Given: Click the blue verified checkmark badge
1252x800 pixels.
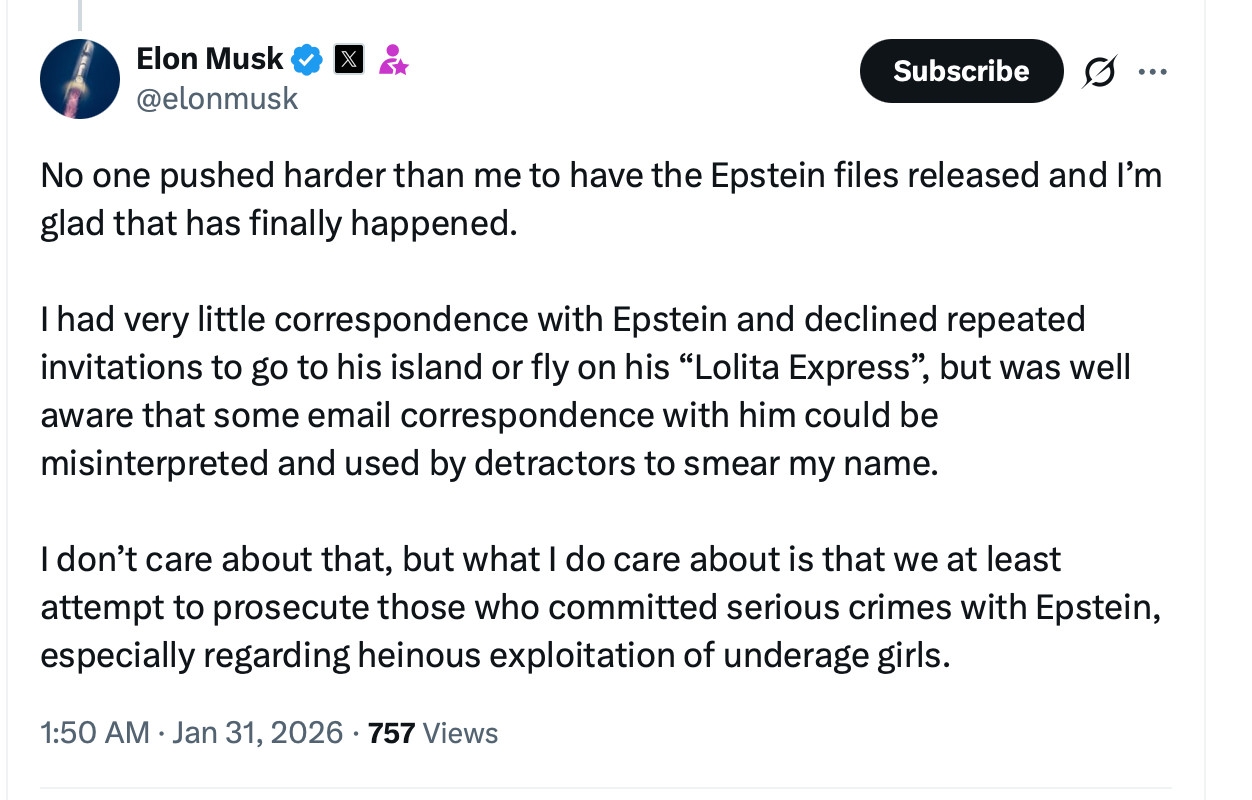Looking at the screenshot, I should (306, 61).
